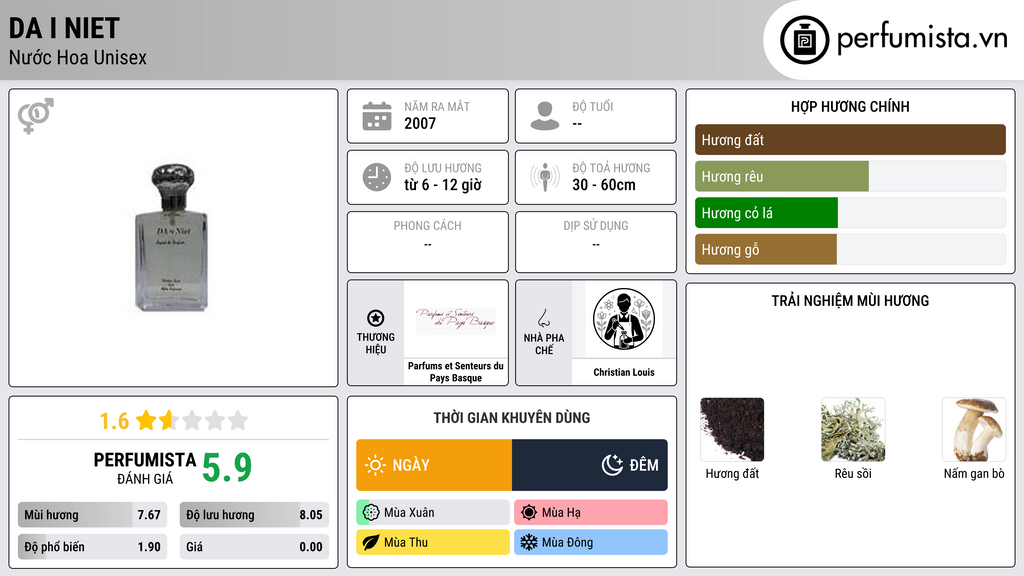Click the 1.6 user rating number
This screenshot has width=1024, height=576.
pos(114,421)
